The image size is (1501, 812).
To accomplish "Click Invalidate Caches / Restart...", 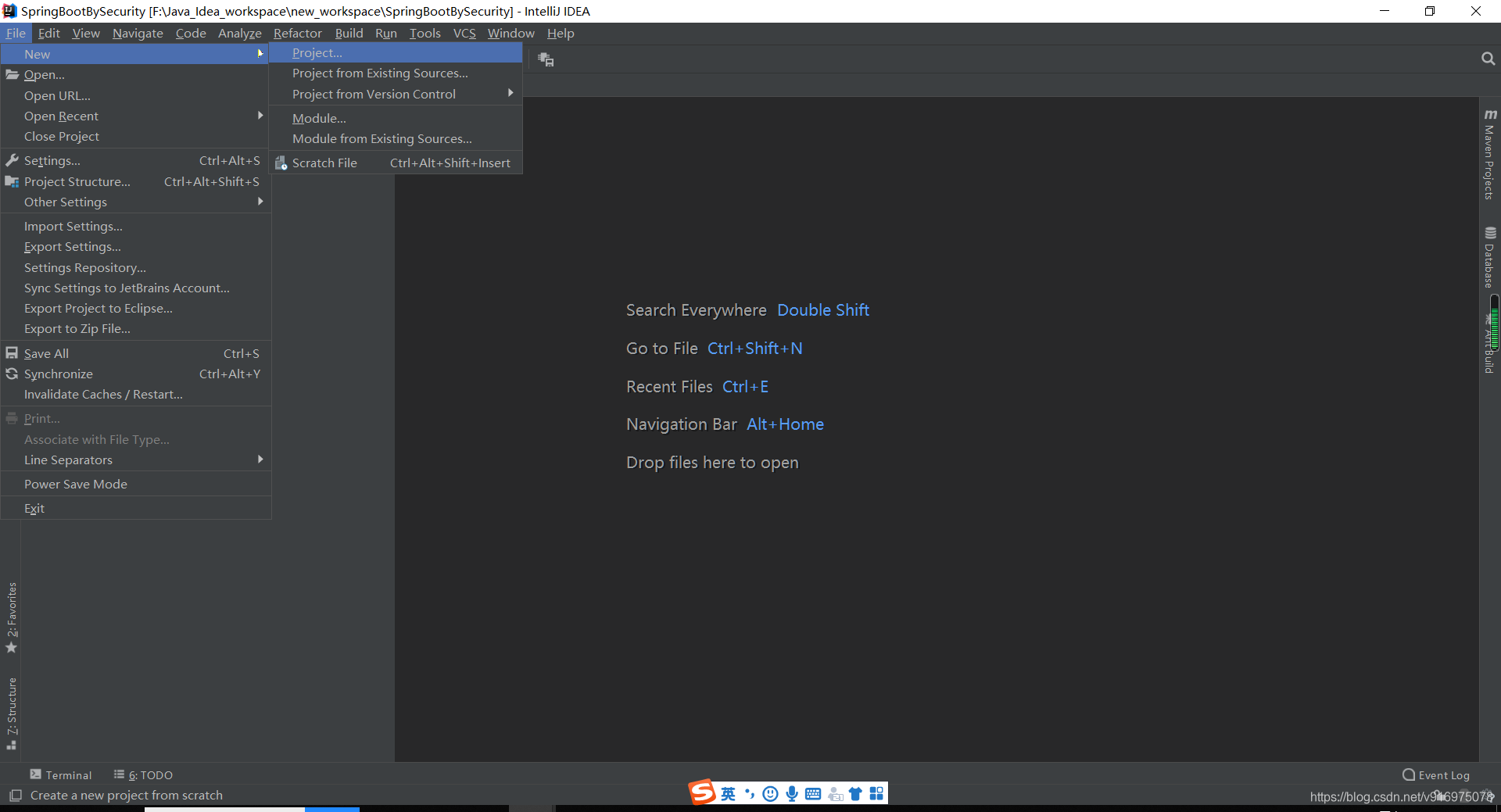I will pyautogui.click(x=135, y=394).
